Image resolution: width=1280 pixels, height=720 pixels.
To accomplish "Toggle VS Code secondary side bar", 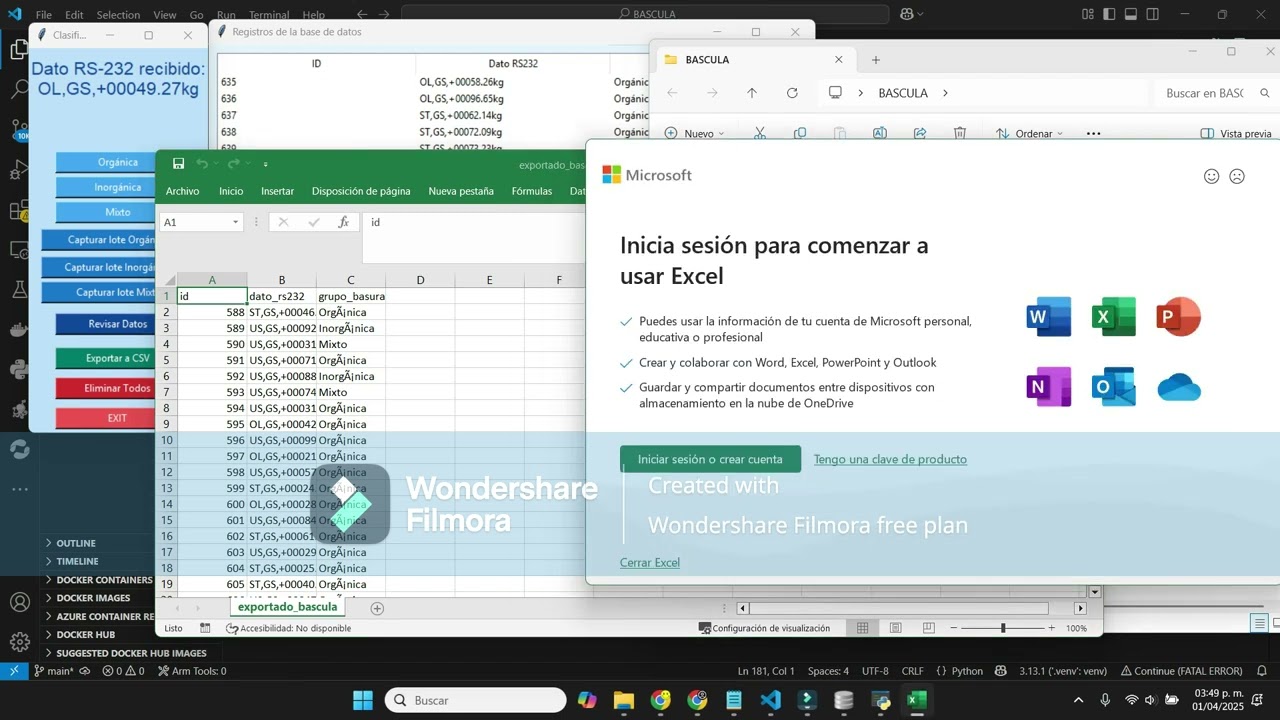I will tap(1153, 14).
